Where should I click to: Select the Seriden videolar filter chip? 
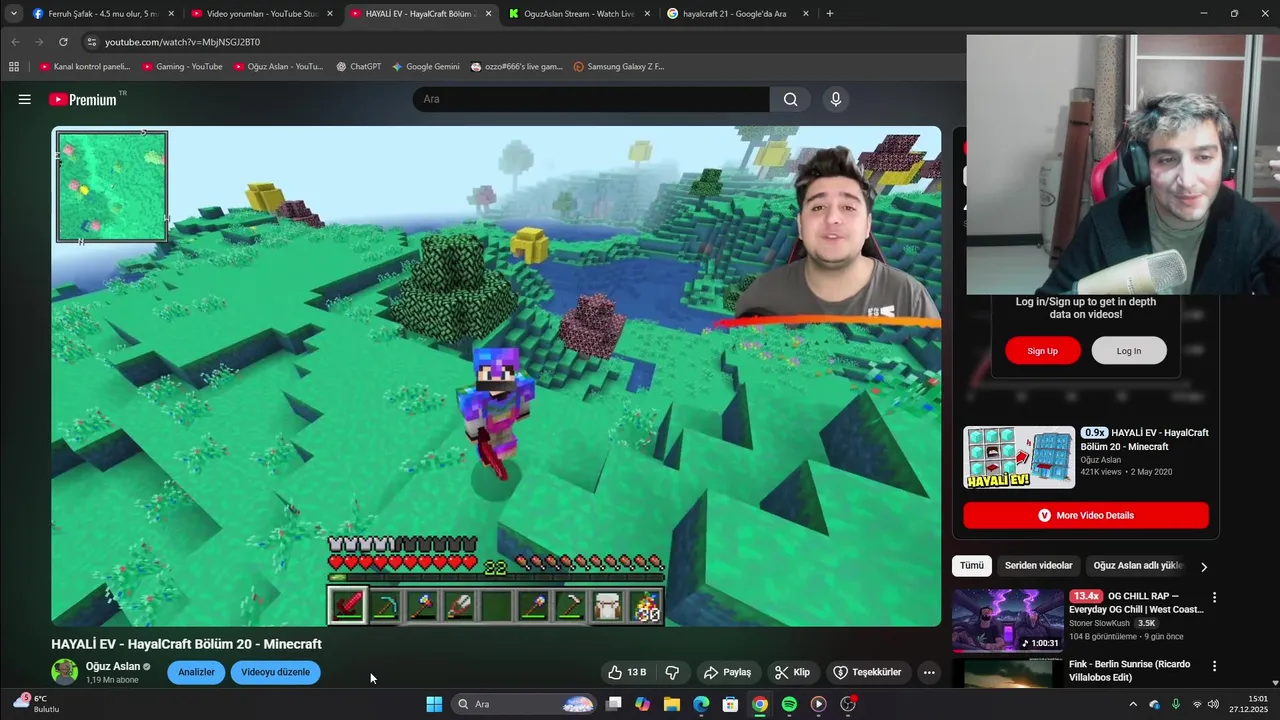tap(1038, 565)
